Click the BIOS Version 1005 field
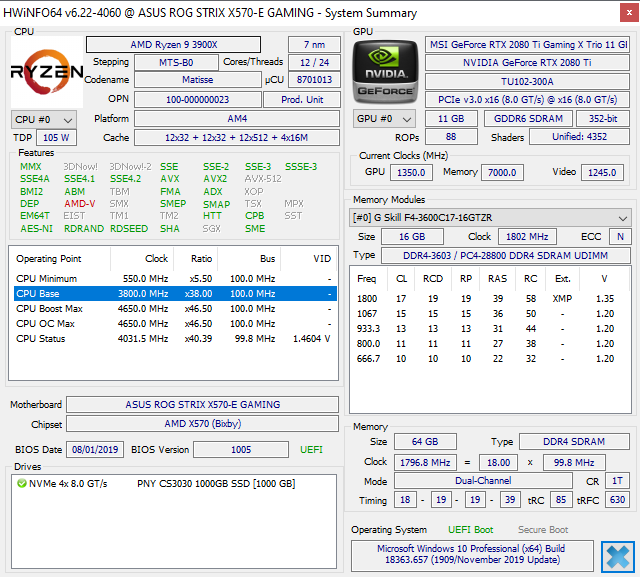 pyautogui.click(x=241, y=450)
